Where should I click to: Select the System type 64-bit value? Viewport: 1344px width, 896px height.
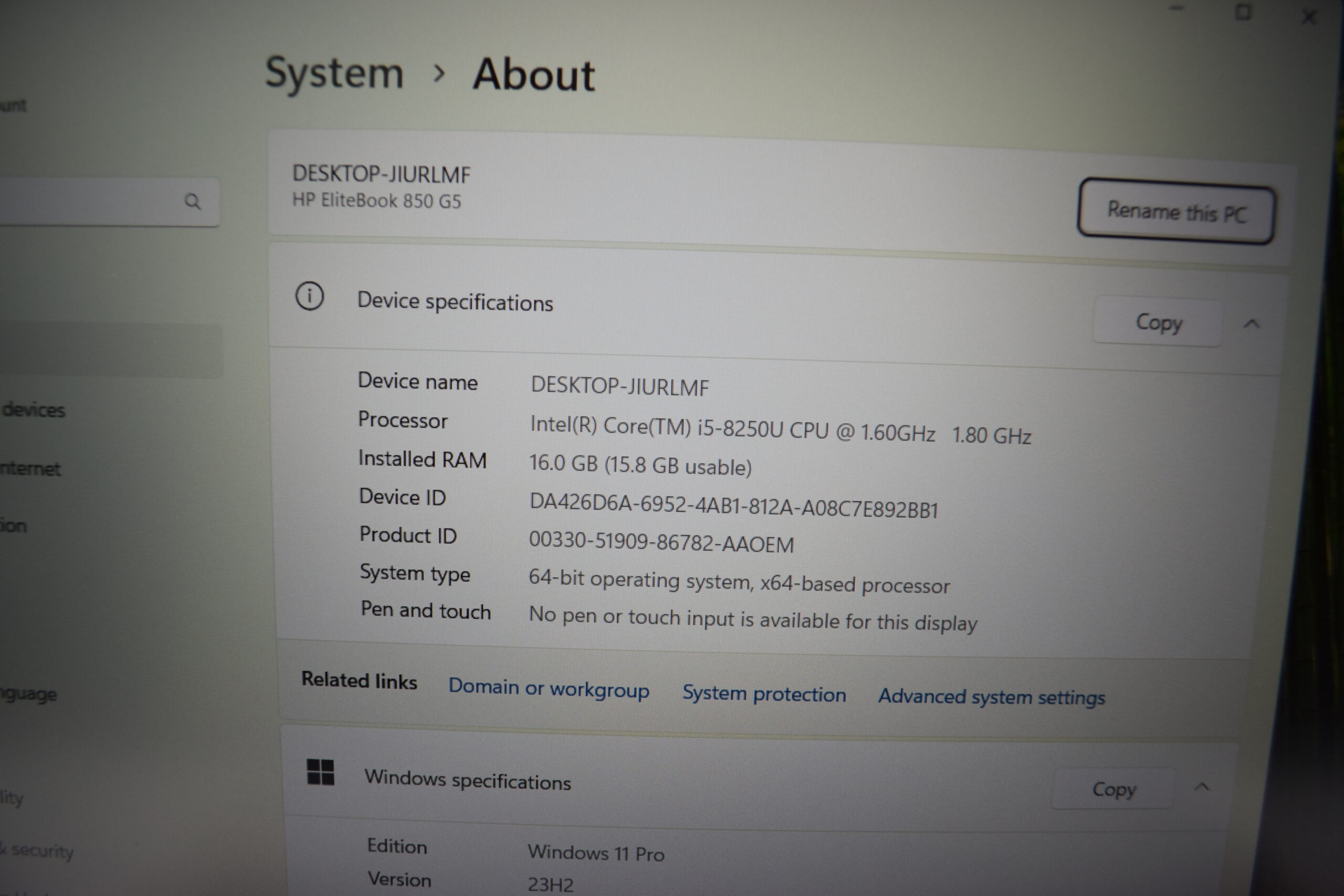[739, 582]
